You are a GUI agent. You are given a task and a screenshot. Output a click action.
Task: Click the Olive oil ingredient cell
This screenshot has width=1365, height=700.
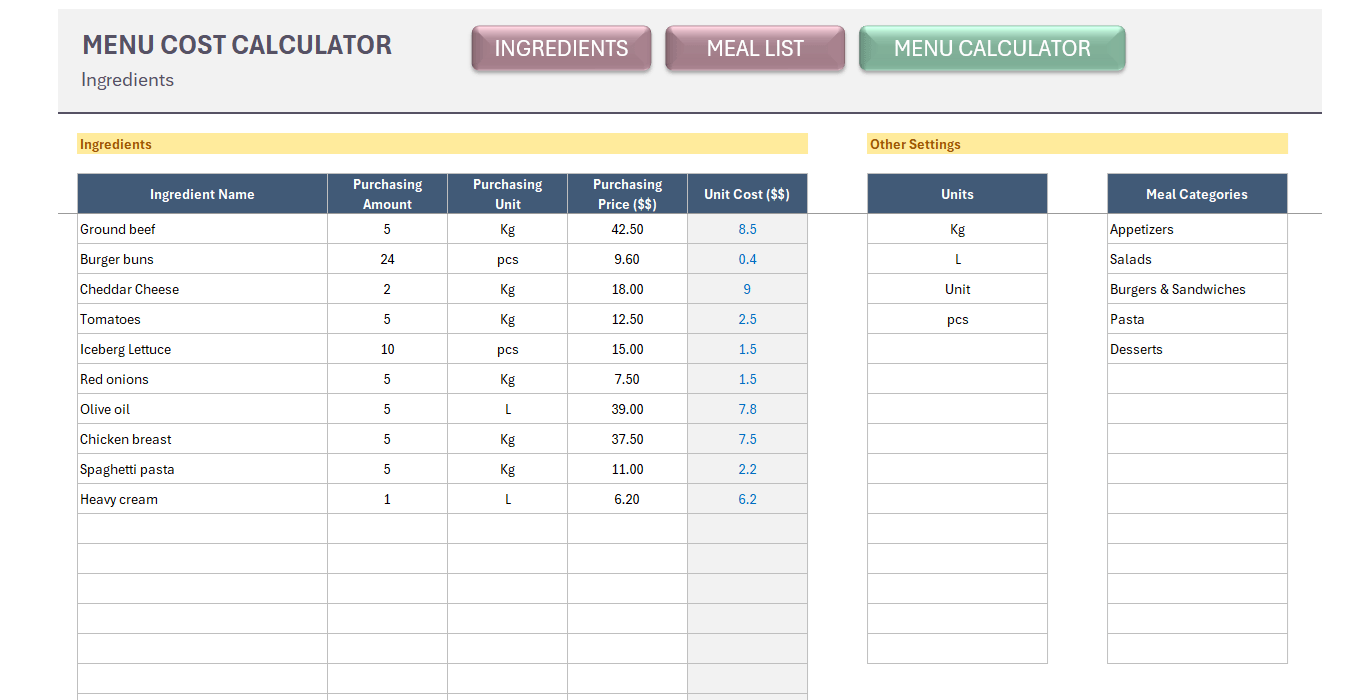pyautogui.click(x=202, y=409)
